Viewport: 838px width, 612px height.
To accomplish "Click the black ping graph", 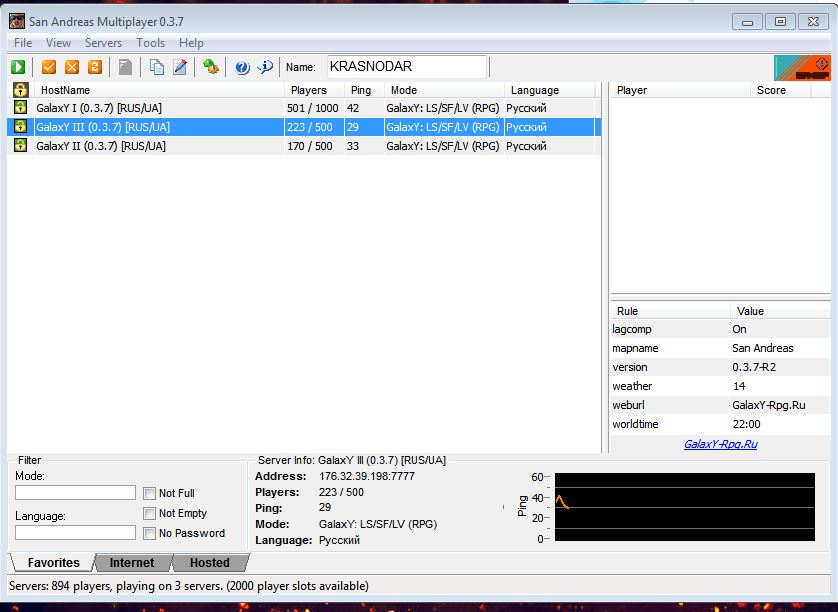I will pyautogui.click(x=685, y=507).
